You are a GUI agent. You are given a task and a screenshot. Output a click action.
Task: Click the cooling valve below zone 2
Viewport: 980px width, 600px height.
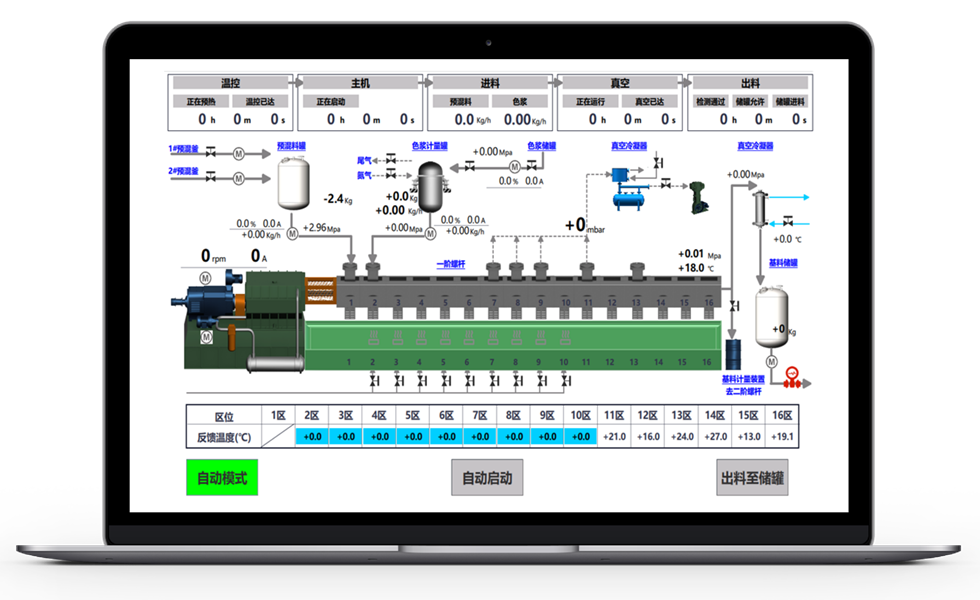click(x=374, y=380)
